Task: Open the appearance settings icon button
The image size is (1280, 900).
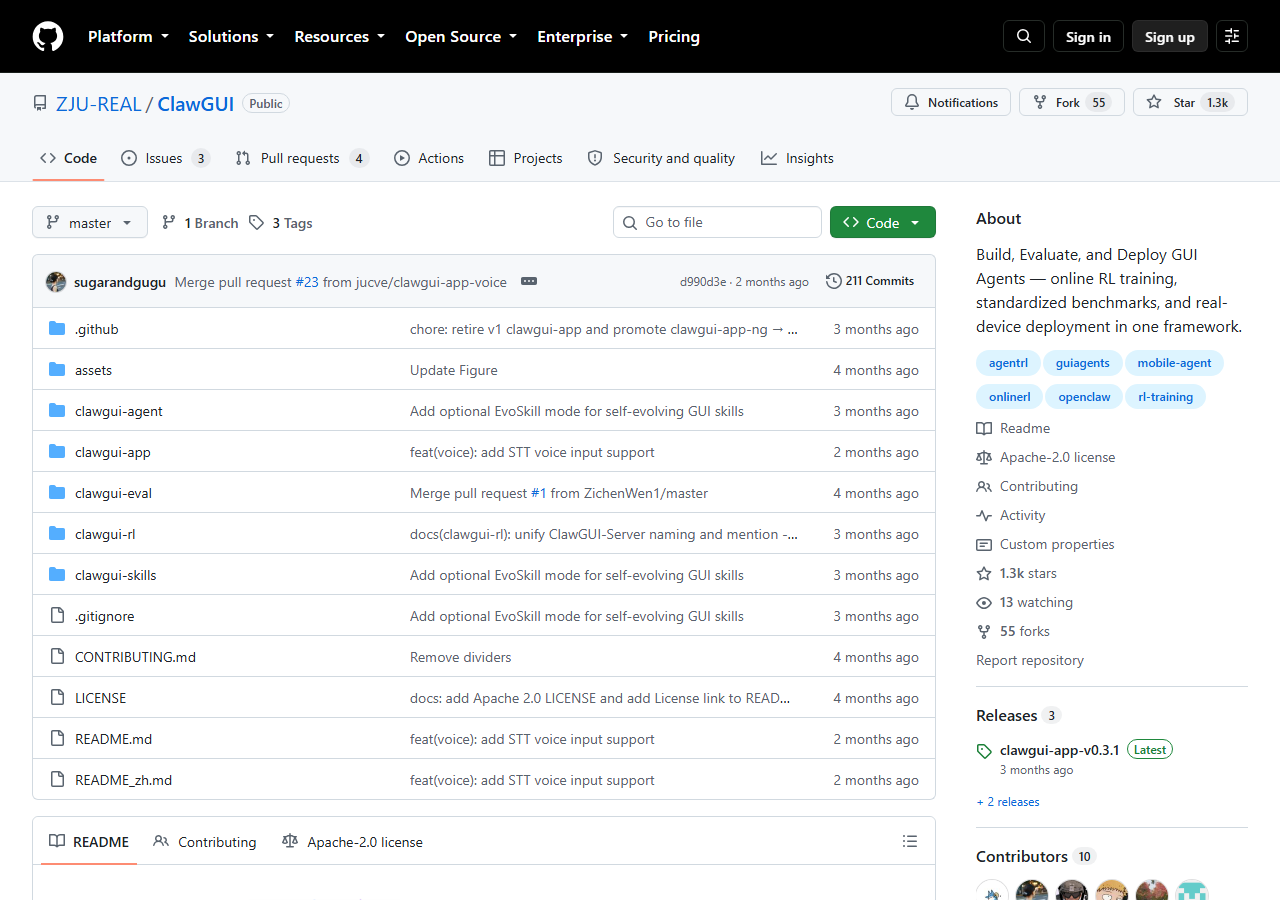Action: point(1232,36)
